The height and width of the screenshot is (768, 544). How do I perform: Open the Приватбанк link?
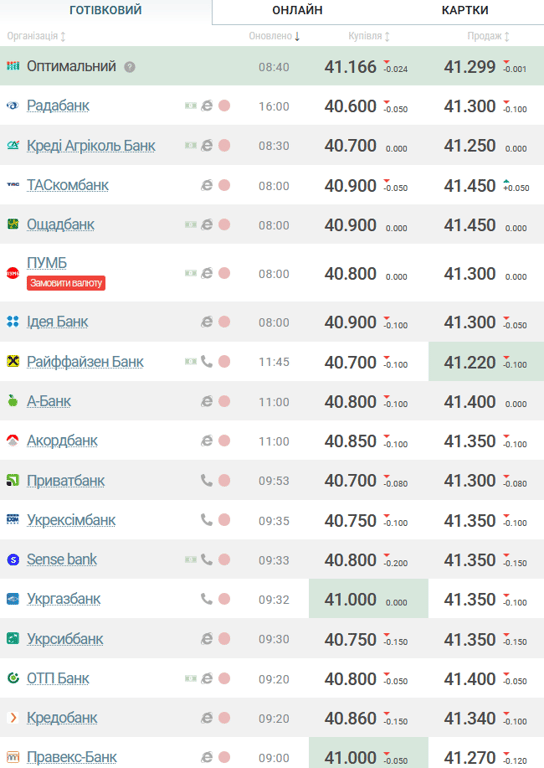coord(66,481)
